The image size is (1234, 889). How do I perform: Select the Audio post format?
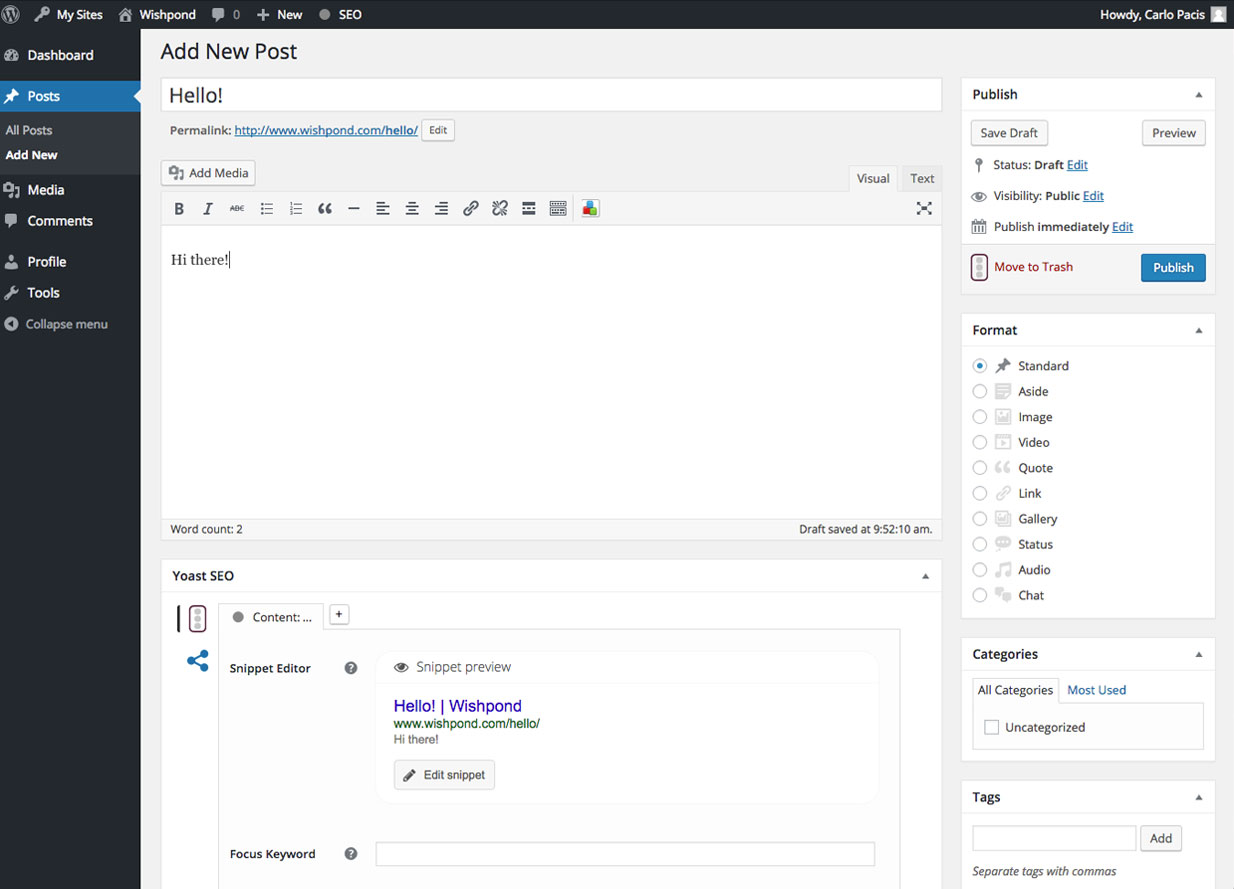[x=980, y=570]
